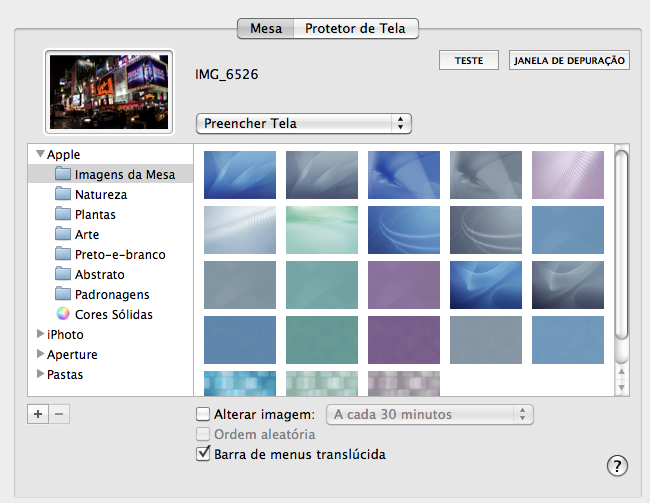This screenshot has width=650, height=503.
Task: Expand the iPhoto group
Action: 40,334
